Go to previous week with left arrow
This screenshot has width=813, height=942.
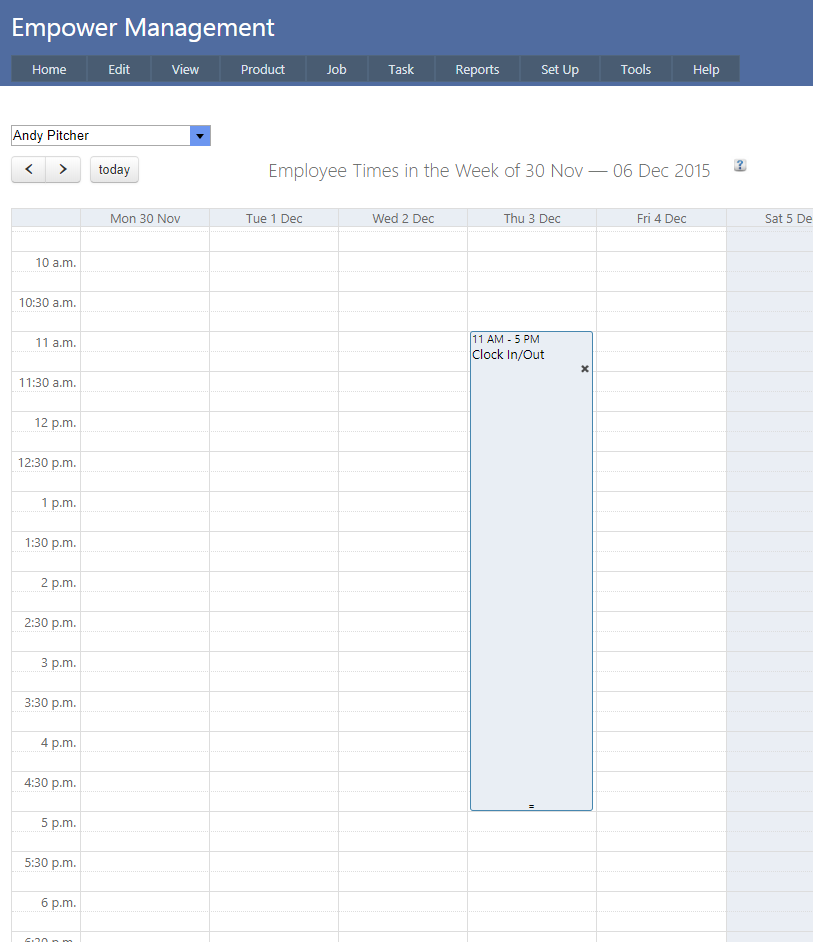tap(29, 170)
